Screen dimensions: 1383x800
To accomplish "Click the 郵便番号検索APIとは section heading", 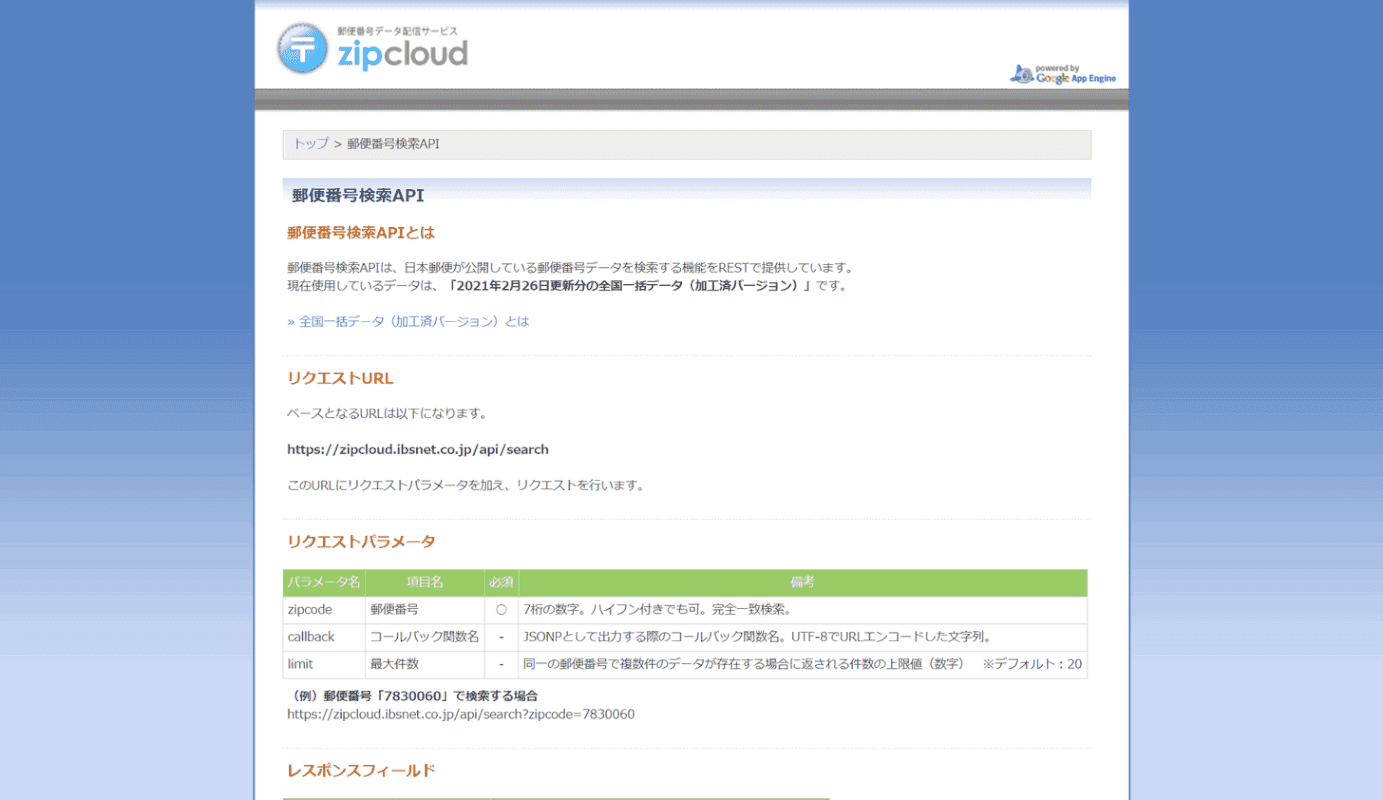I will point(361,233).
